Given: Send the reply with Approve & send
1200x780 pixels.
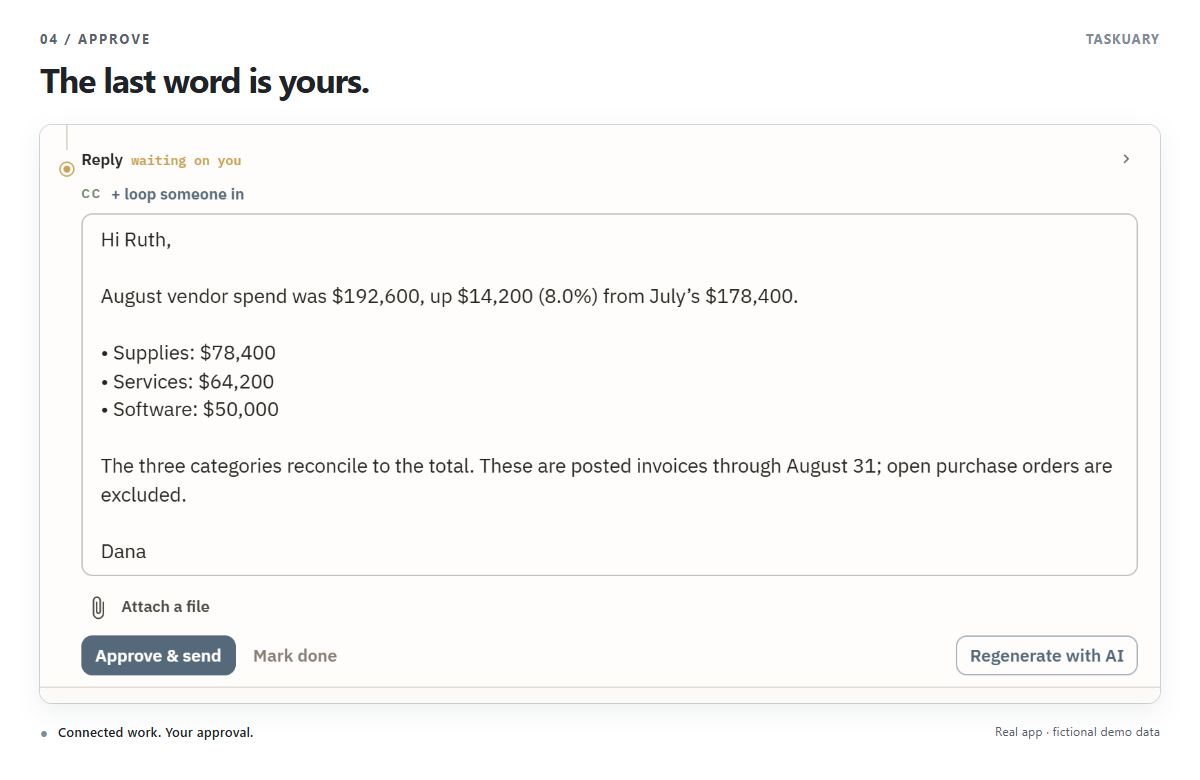Looking at the screenshot, I should pyautogui.click(x=158, y=656).
